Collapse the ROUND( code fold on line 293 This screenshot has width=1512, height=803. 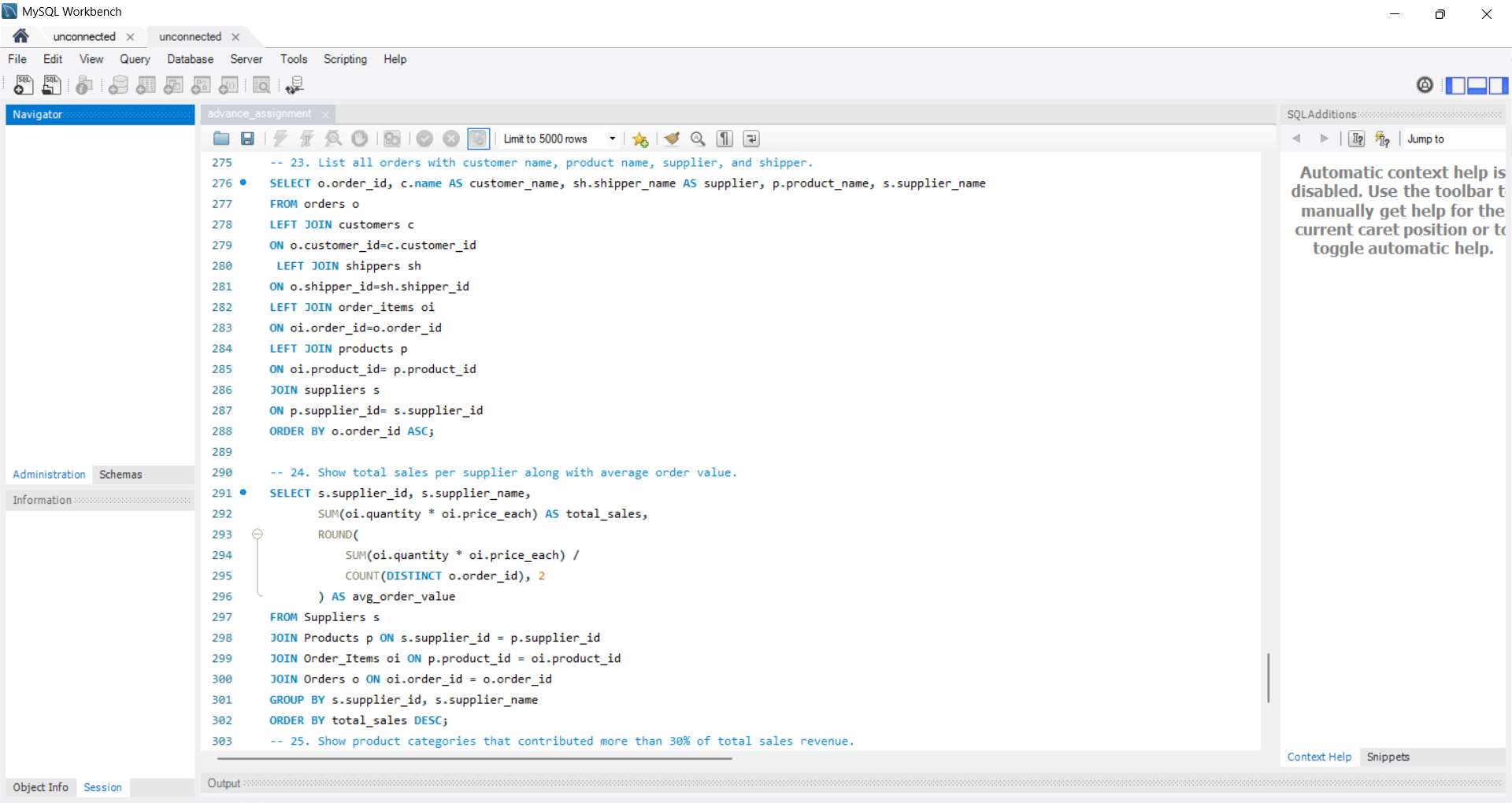click(x=257, y=534)
